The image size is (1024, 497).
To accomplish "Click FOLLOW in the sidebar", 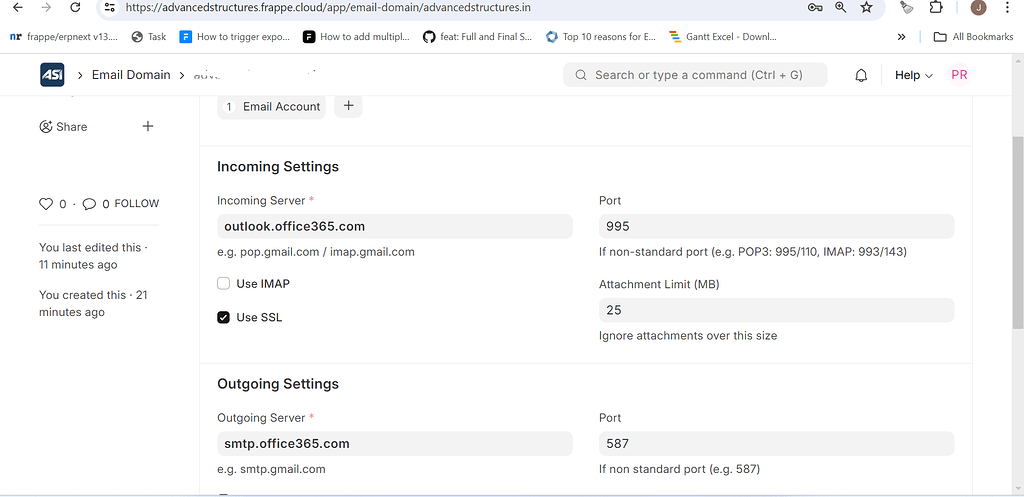I will [x=136, y=204].
